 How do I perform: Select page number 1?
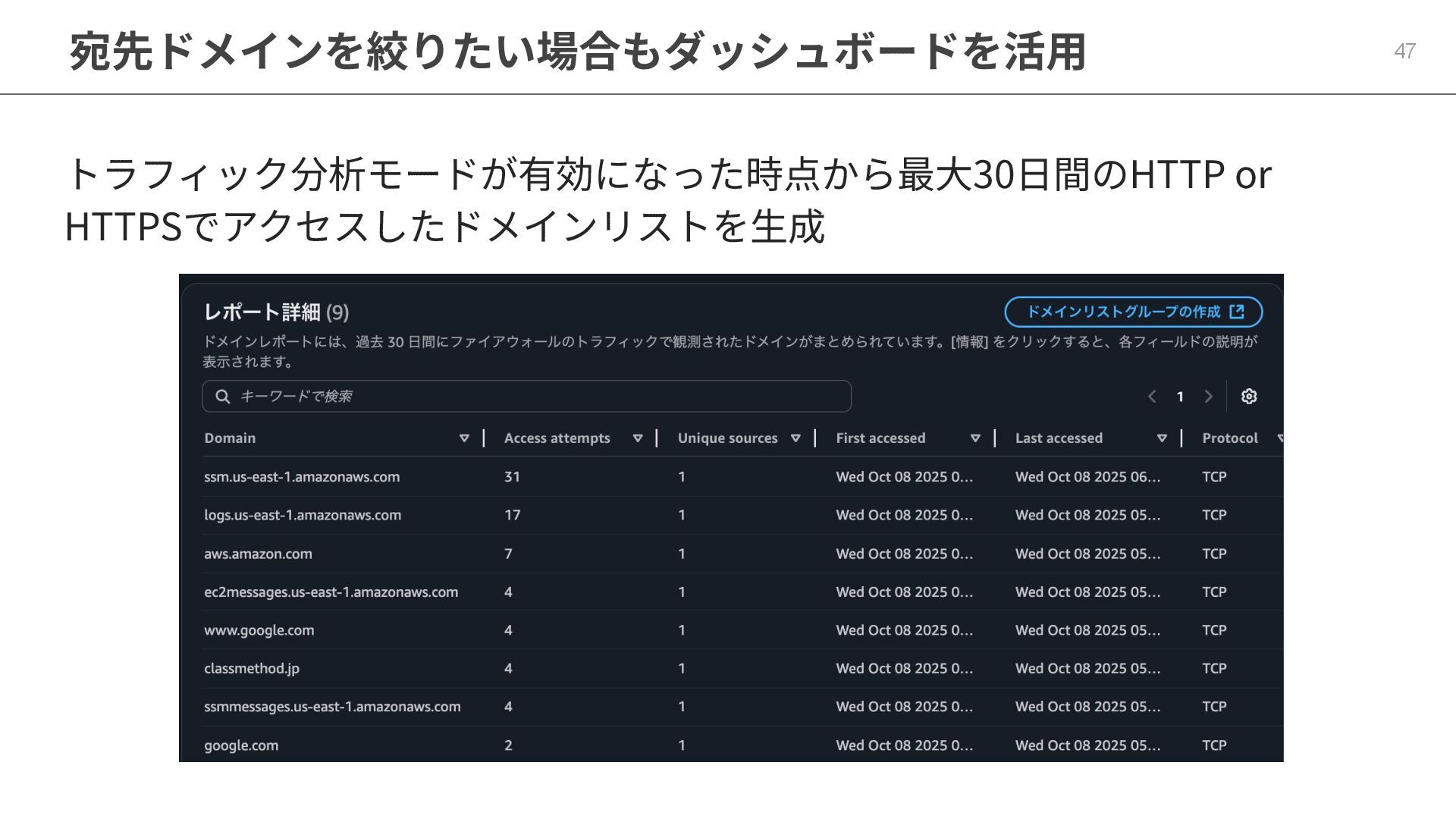tap(1180, 397)
